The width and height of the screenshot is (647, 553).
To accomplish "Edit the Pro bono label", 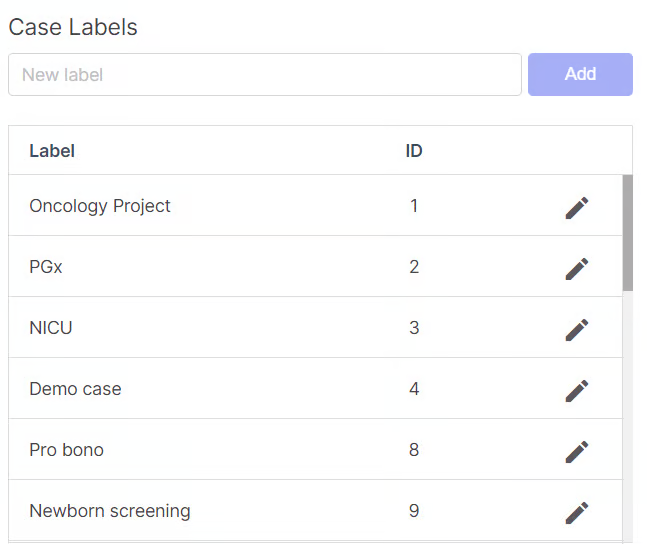I will [x=576, y=451].
